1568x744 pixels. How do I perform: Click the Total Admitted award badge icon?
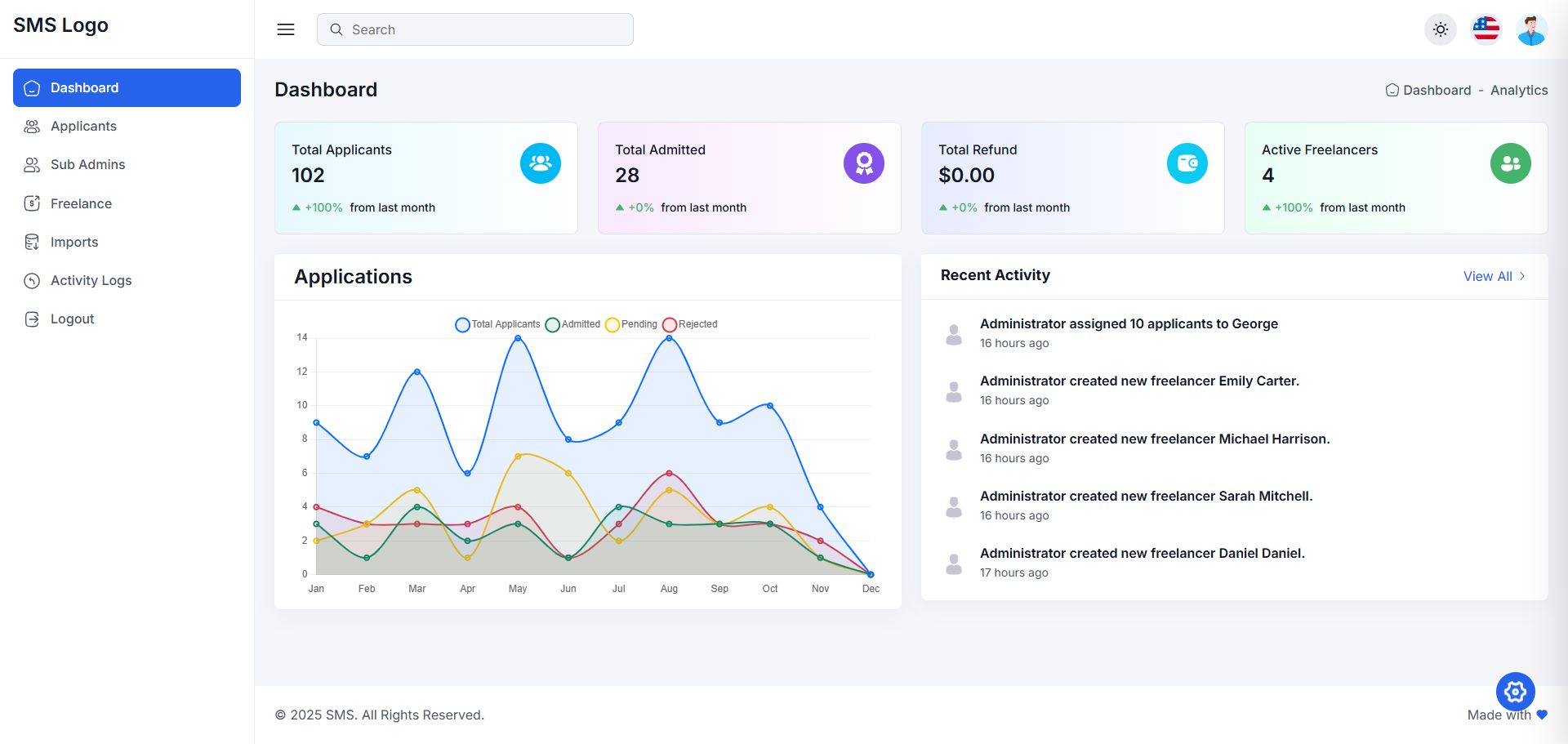[x=864, y=163]
